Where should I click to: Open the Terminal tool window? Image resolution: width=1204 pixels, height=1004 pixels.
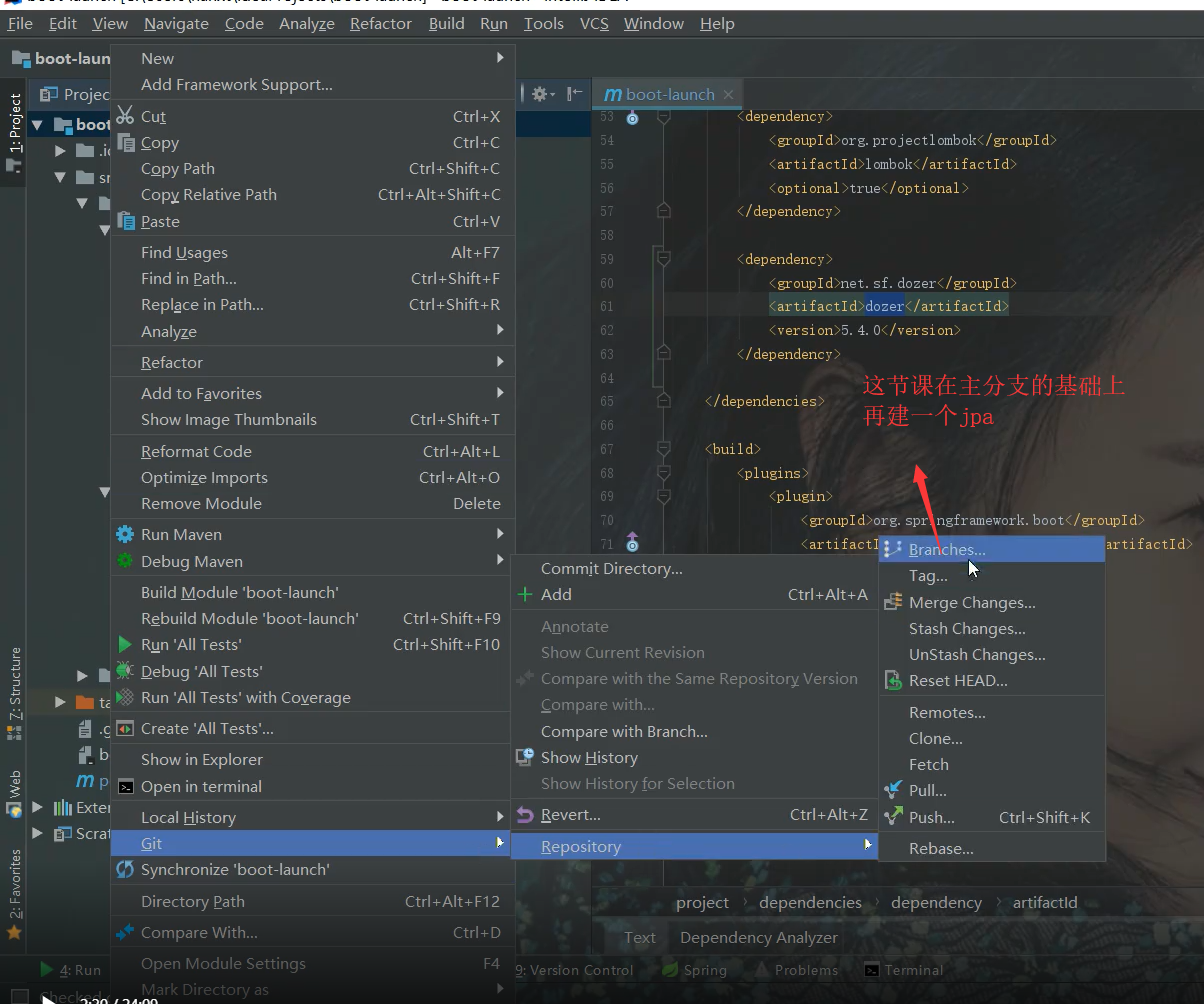point(904,969)
